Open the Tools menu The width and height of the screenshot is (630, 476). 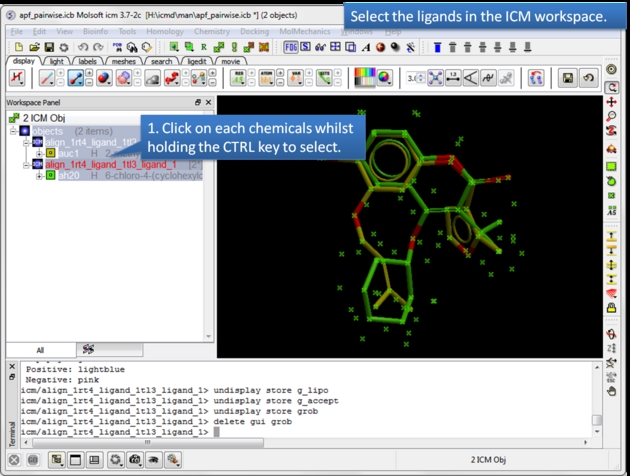click(128, 32)
